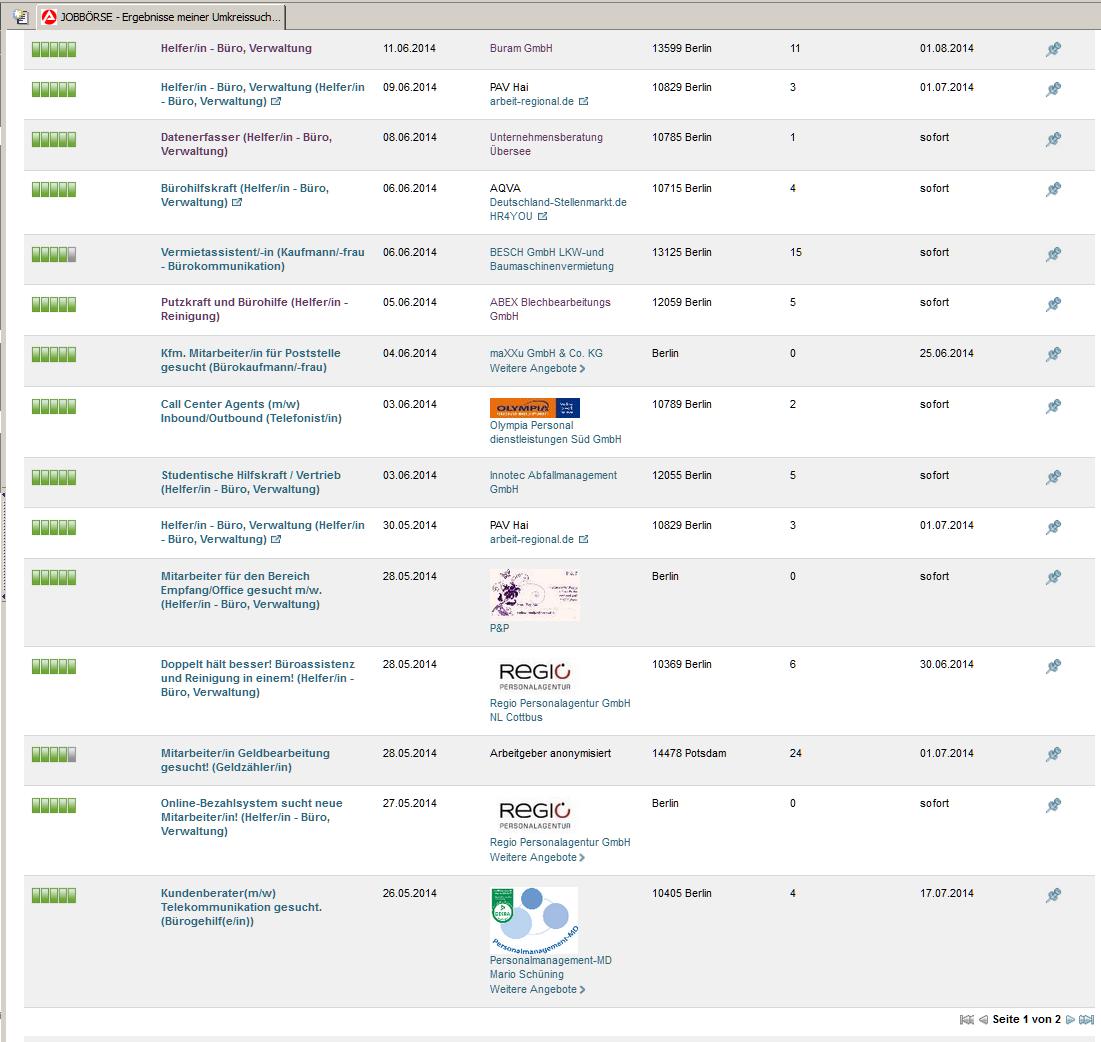The image size is (1101, 1042).
Task: Click pin icon for Datenerfasser job row
Action: pos(1053,140)
